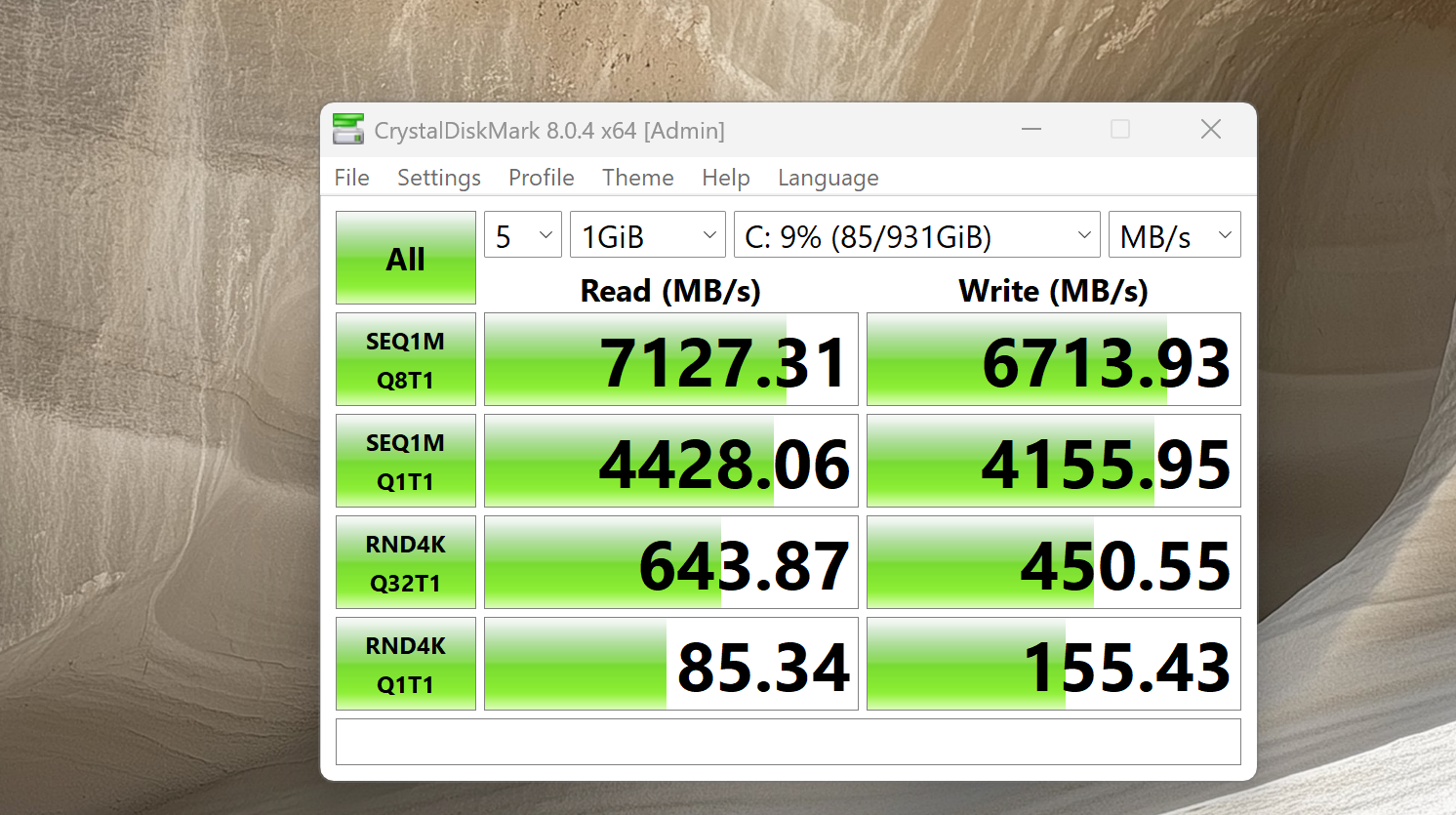This screenshot has width=1456, height=815.
Task: Open the Help menu
Action: coord(725,178)
